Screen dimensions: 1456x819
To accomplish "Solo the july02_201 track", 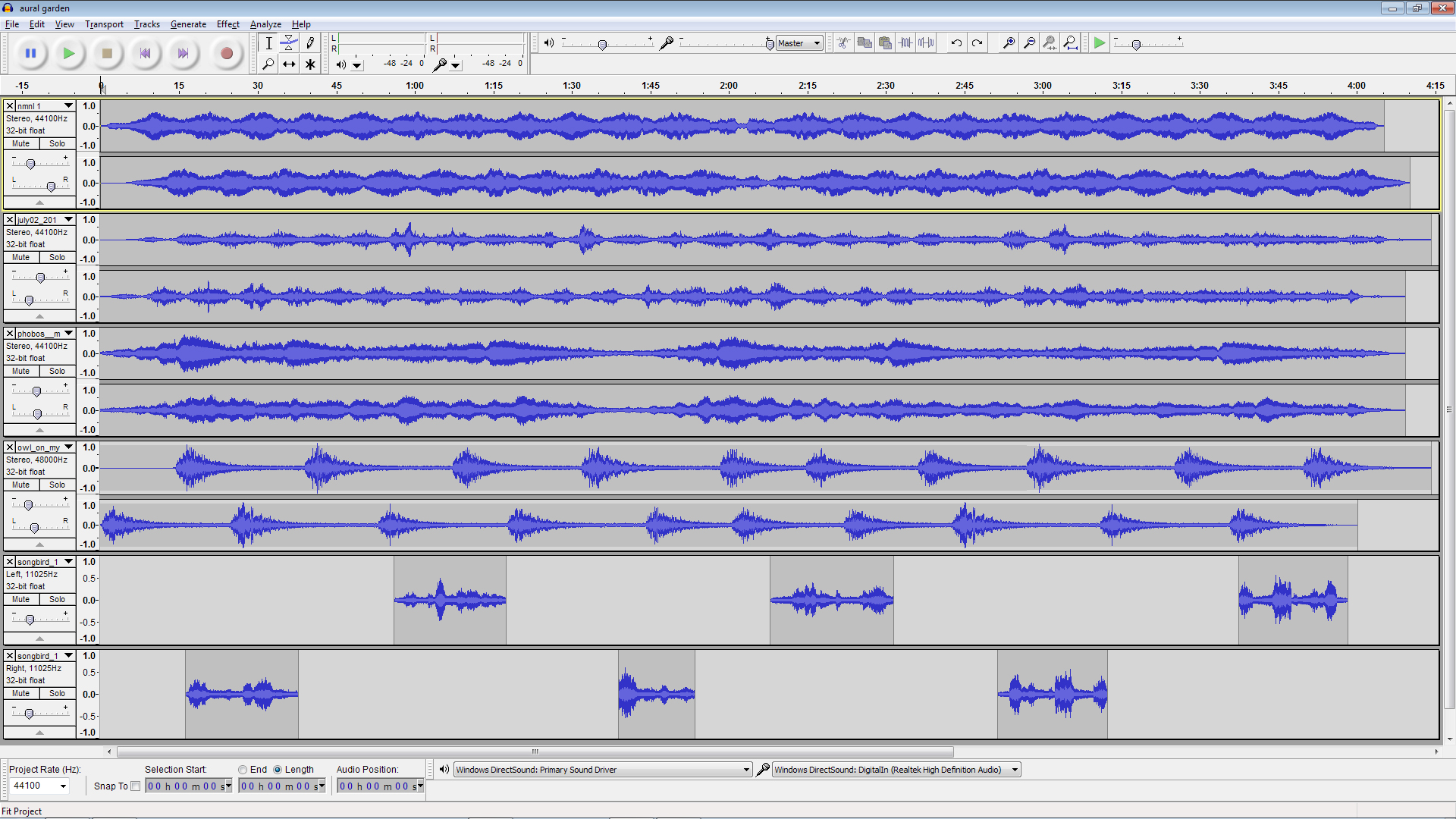I will click(x=57, y=257).
